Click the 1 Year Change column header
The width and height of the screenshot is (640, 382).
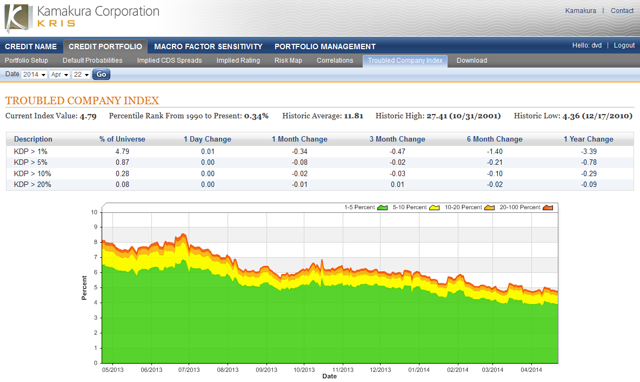(589, 139)
